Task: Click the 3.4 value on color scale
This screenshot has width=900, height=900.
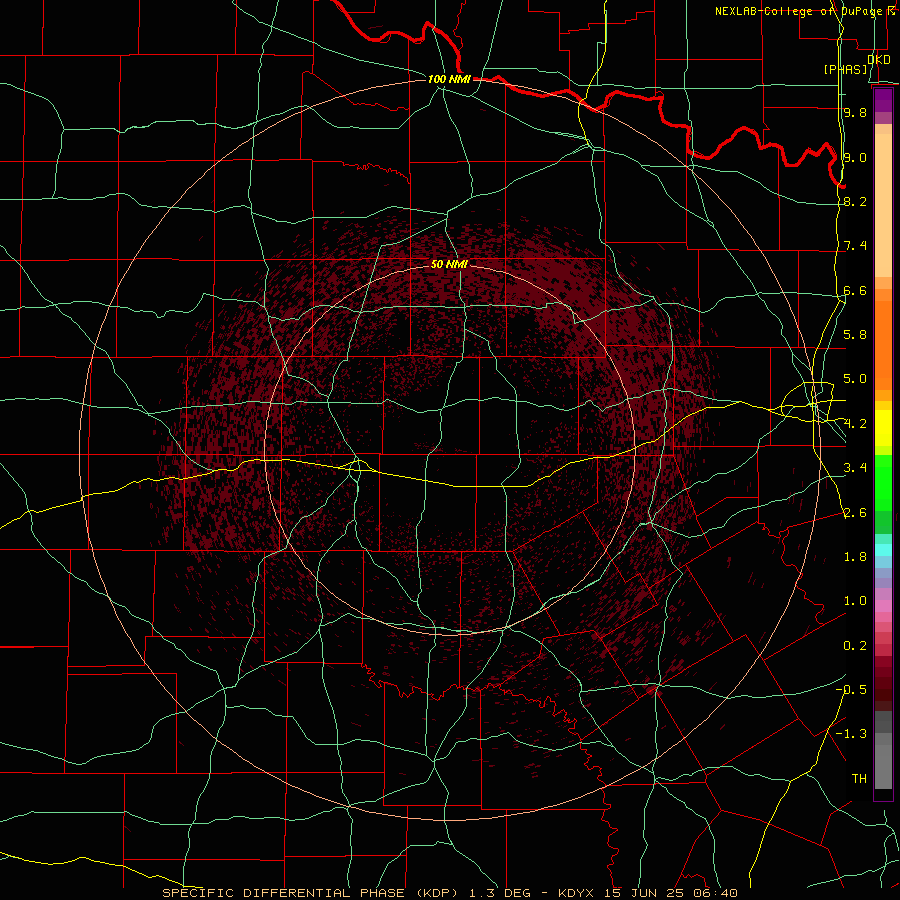Action: (855, 468)
